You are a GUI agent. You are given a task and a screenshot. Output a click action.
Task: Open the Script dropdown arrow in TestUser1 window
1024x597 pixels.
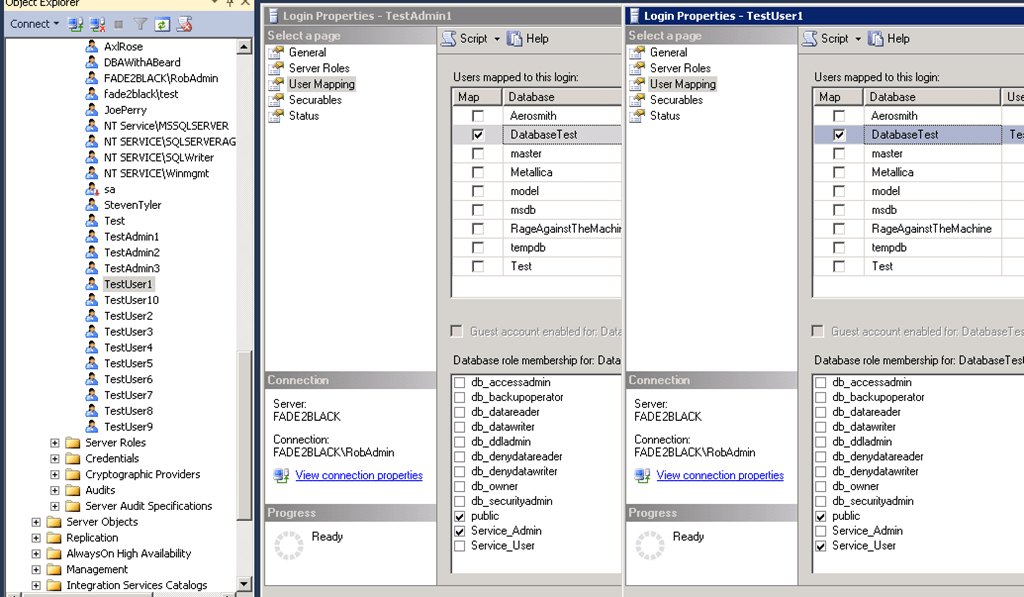click(x=858, y=39)
